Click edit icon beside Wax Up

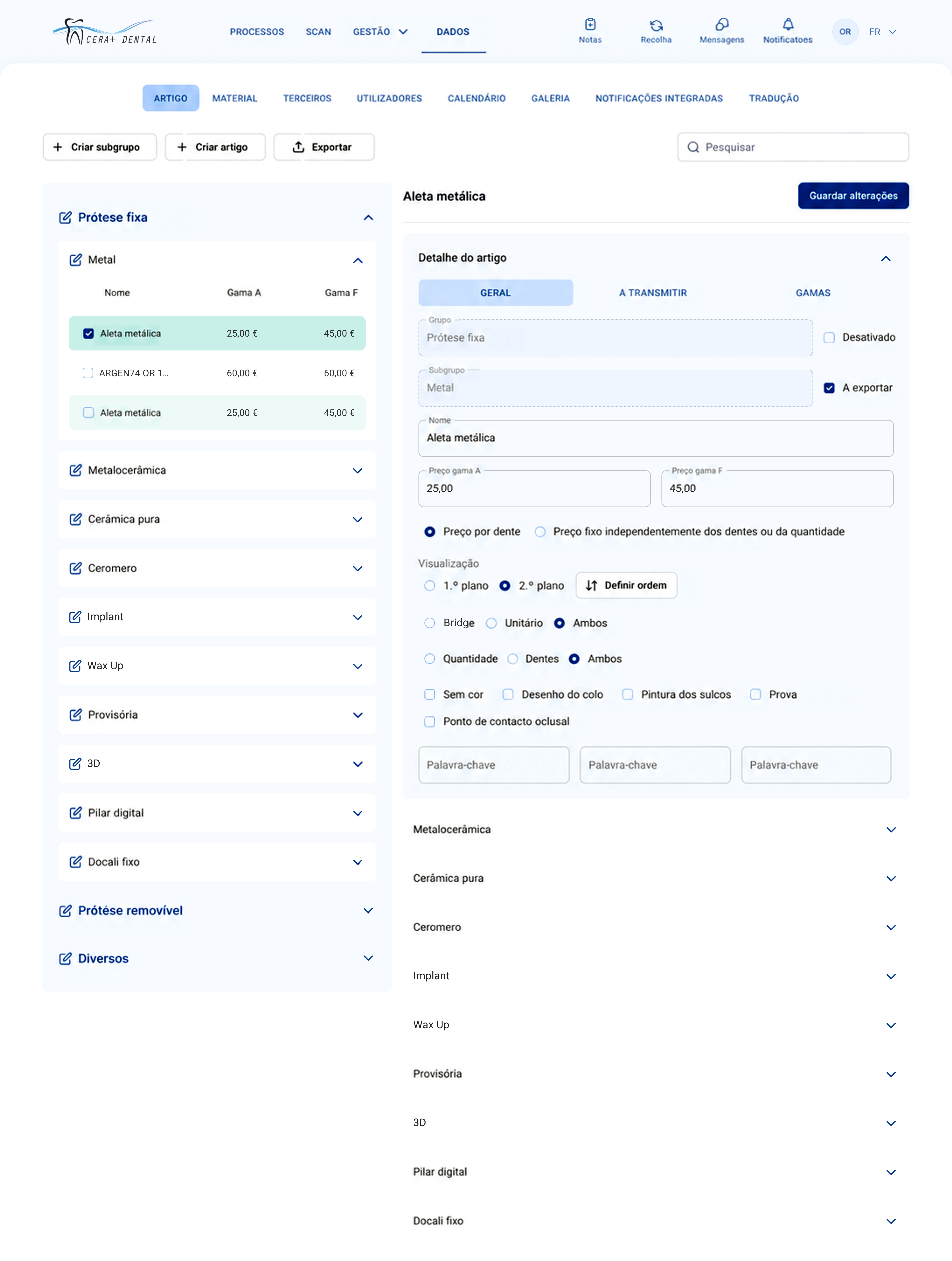pos(75,666)
